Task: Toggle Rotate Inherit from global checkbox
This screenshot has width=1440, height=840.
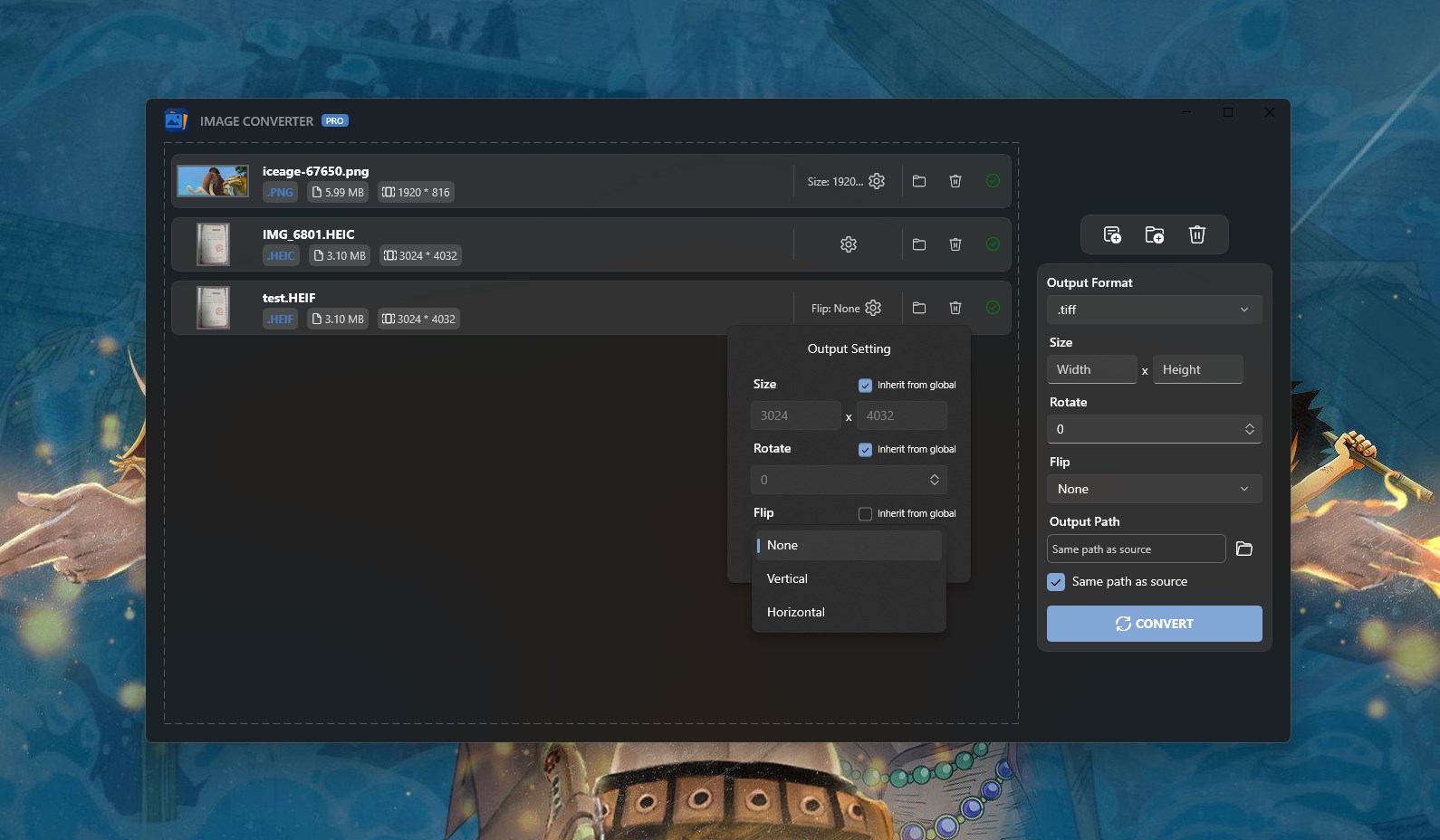Action: point(865,450)
